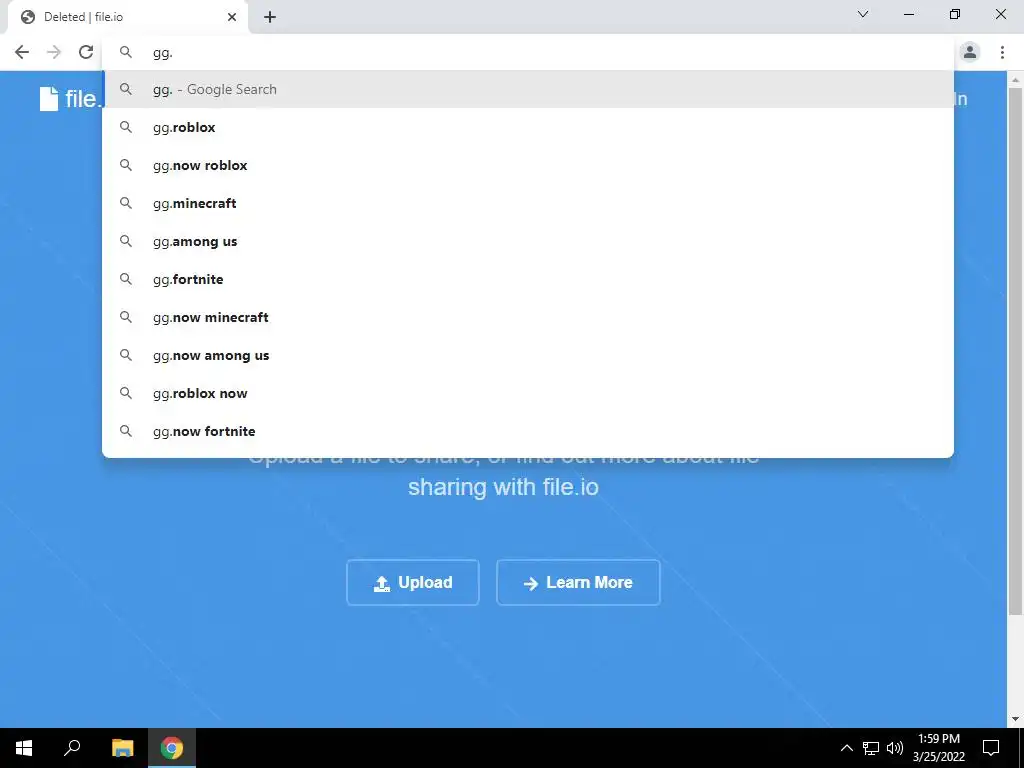The width and height of the screenshot is (1024, 768).
Task: Click the Chrome taskbar icon
Action: (172, 748)
